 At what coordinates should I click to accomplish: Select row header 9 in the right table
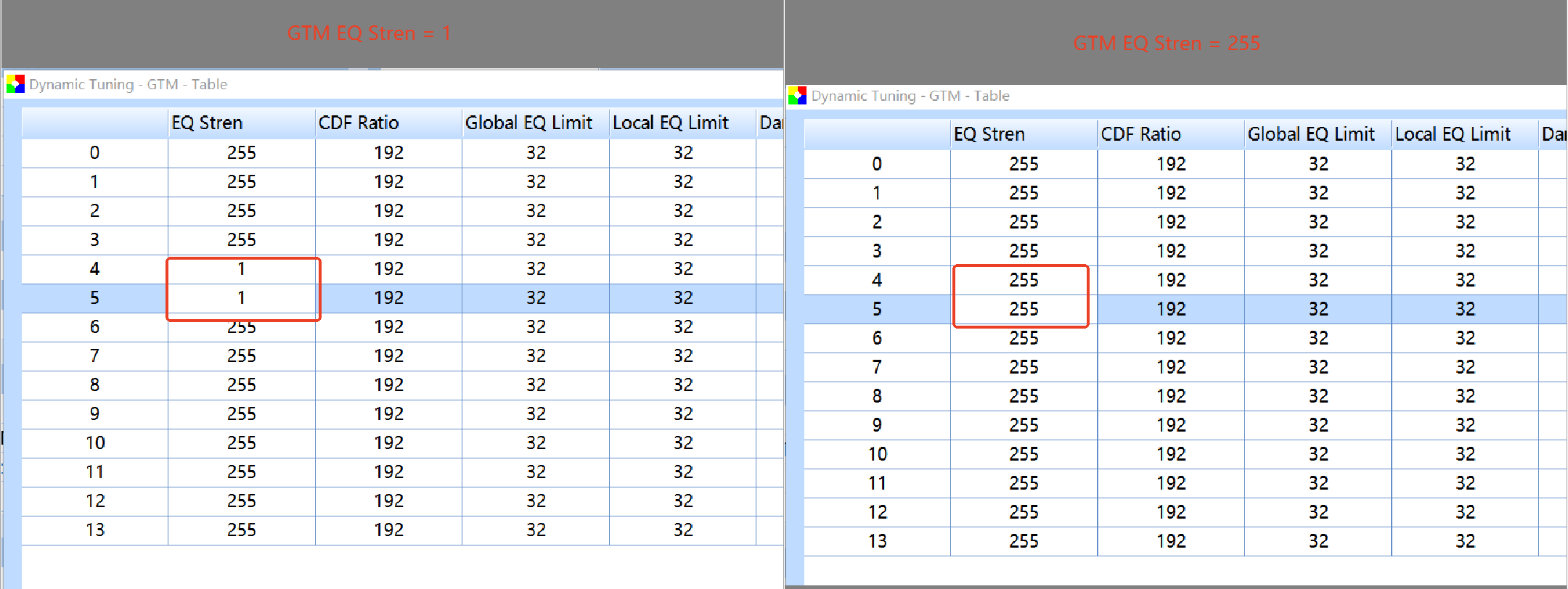point(877,425)
